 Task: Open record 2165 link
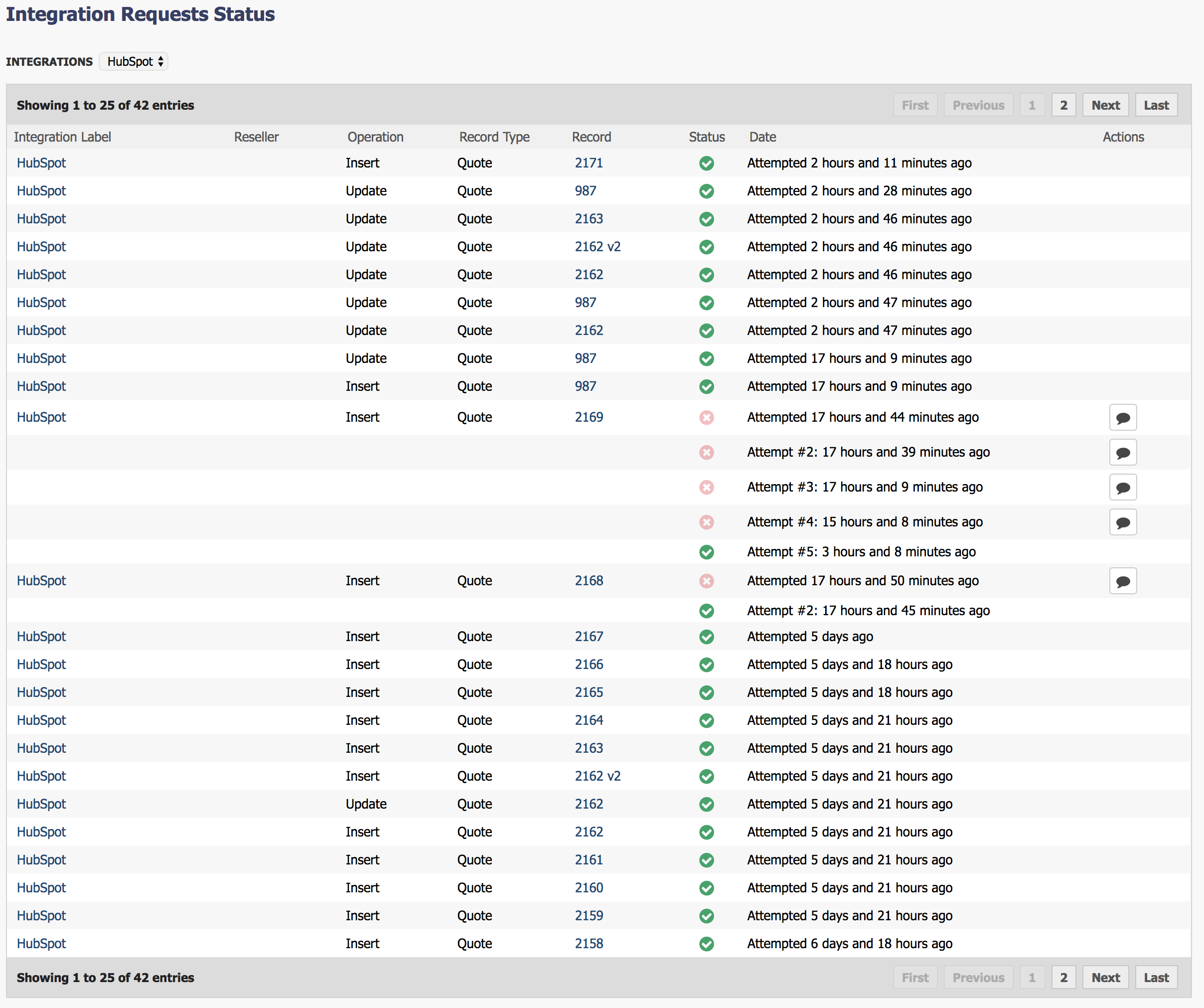pos(589,692)
